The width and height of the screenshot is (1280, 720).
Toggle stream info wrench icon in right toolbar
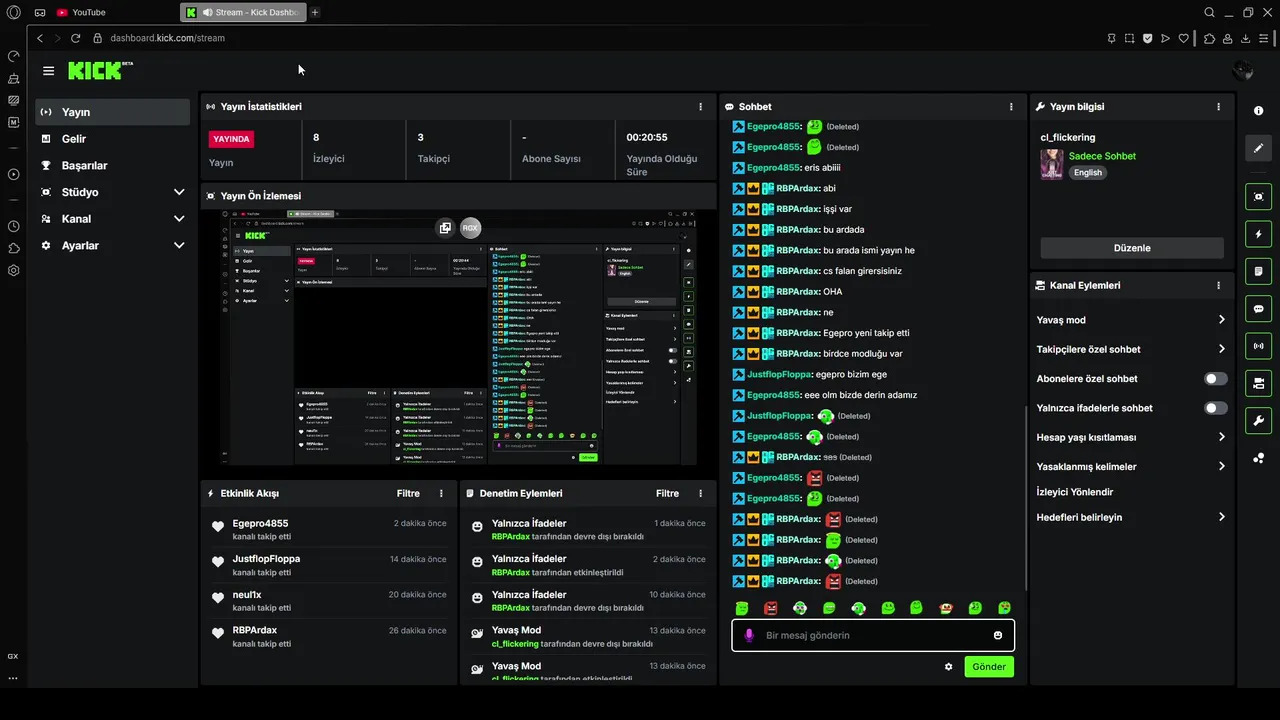(1258, 420)
